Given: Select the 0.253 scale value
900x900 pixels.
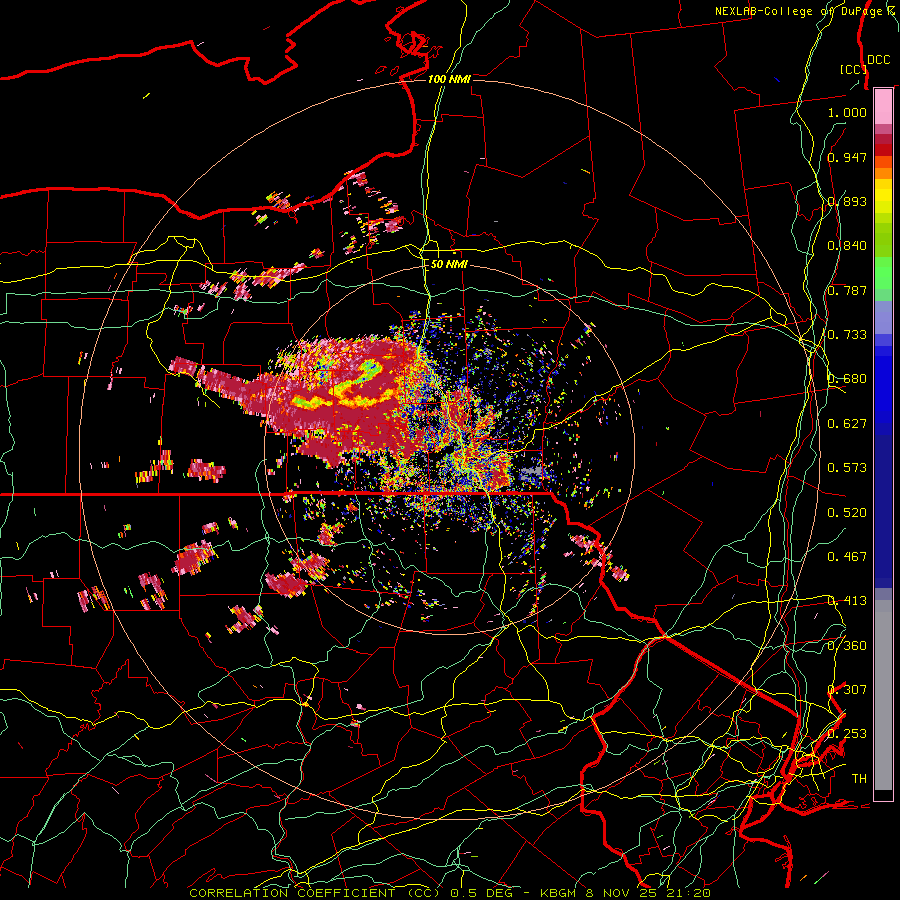Looking at the screenshot, I should click(847, 734).
